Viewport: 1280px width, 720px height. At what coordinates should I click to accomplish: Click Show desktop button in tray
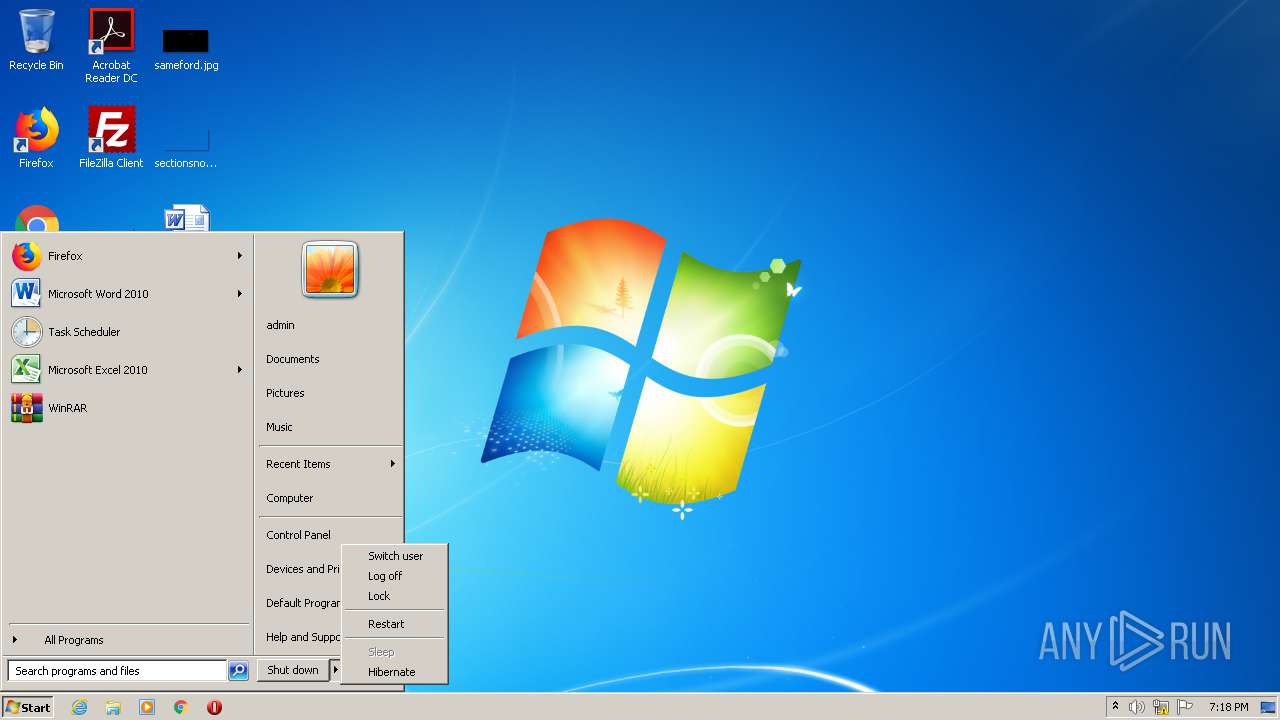[1268, 707]
